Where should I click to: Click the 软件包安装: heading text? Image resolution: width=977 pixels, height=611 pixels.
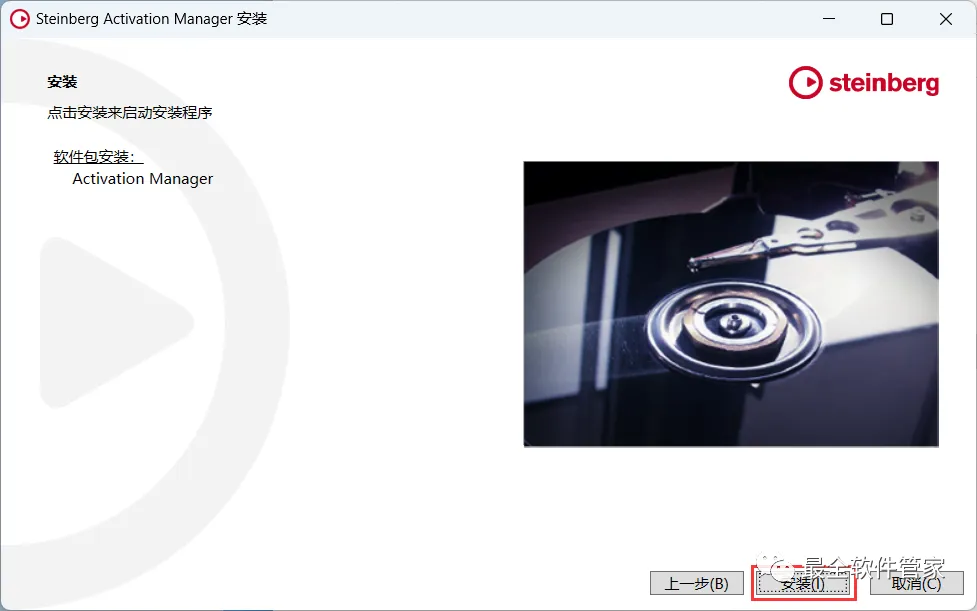tap(98, 157)
